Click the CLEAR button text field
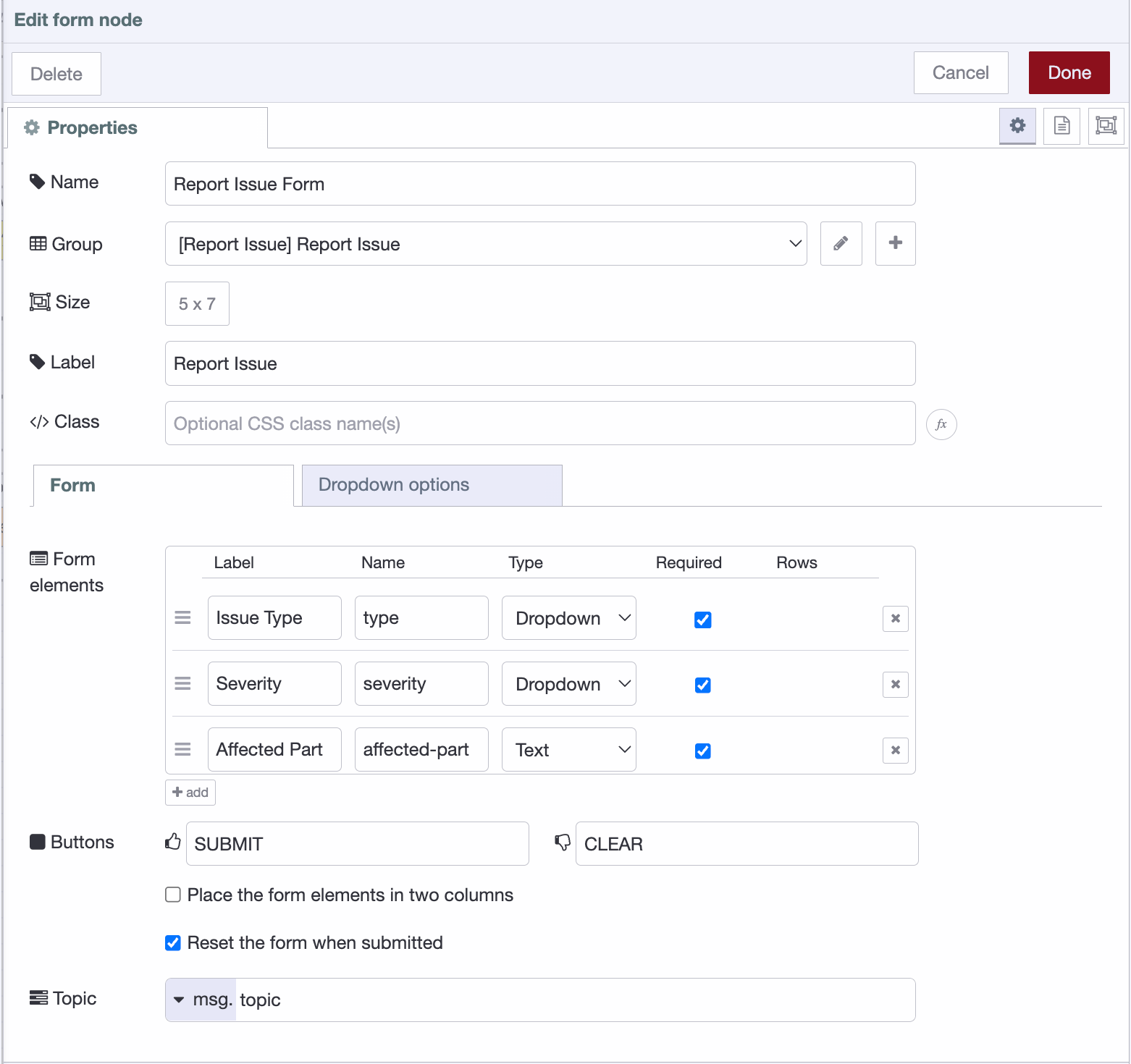1131x1064 pixels. 747,844
